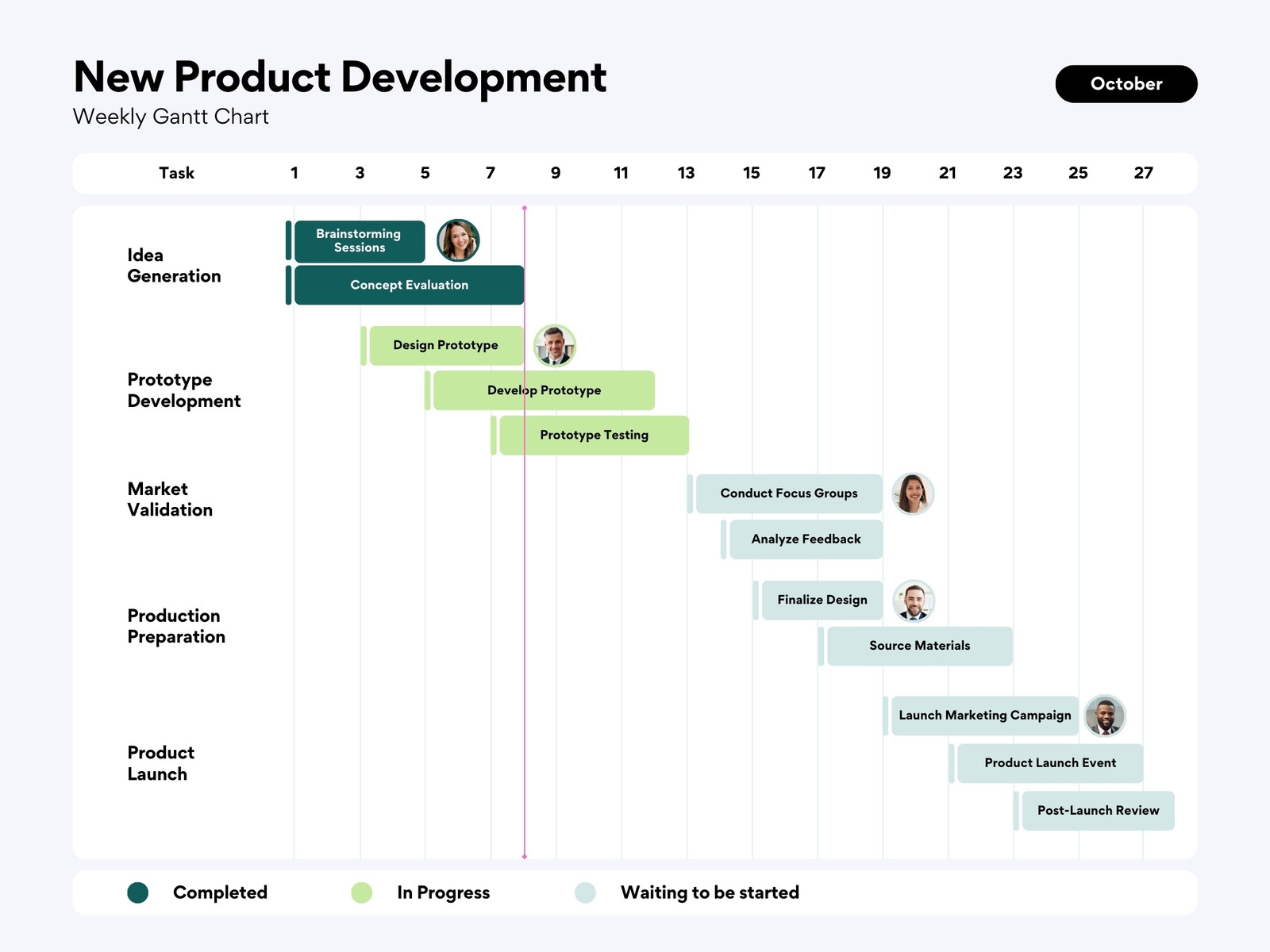Select the avatar beside Conduct Focus Groups
This screenshot has height=952, width=1270.
(x=913, y=493)
